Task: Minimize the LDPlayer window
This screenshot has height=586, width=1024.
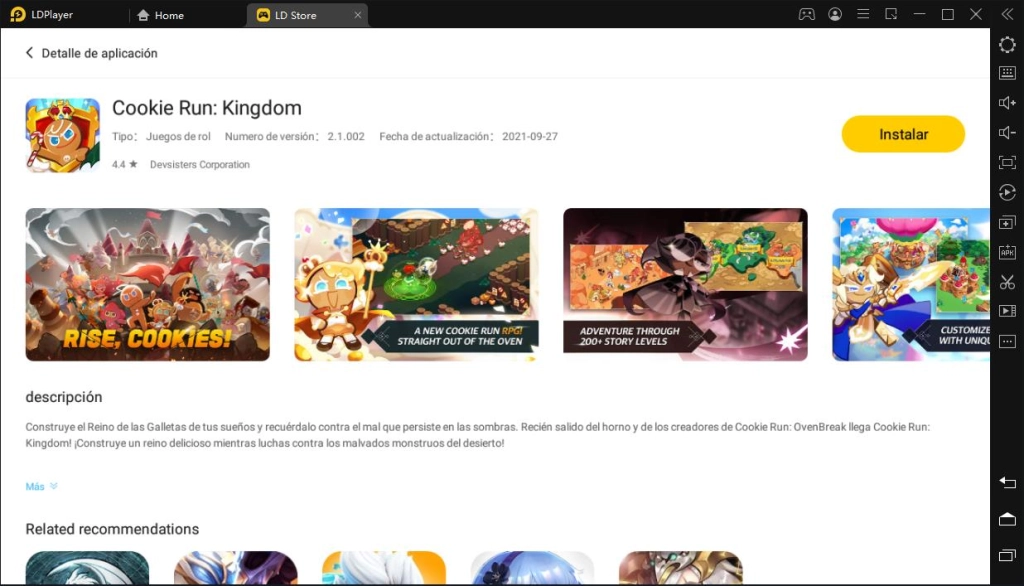Action: (920, 14)
